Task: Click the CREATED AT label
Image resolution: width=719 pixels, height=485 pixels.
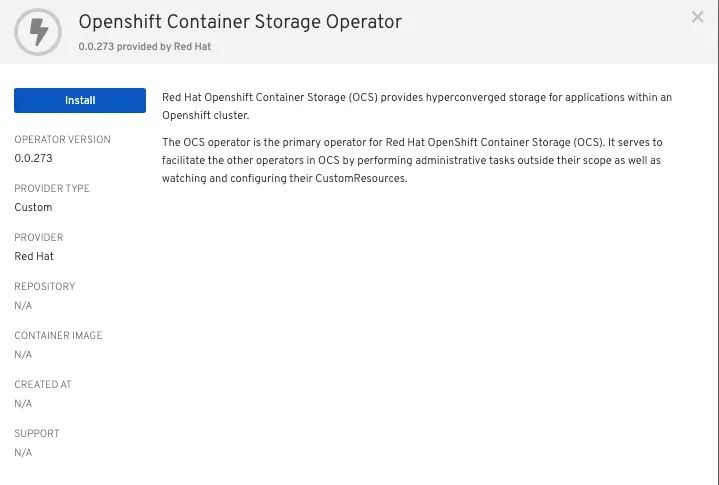Action: point(43,385)
